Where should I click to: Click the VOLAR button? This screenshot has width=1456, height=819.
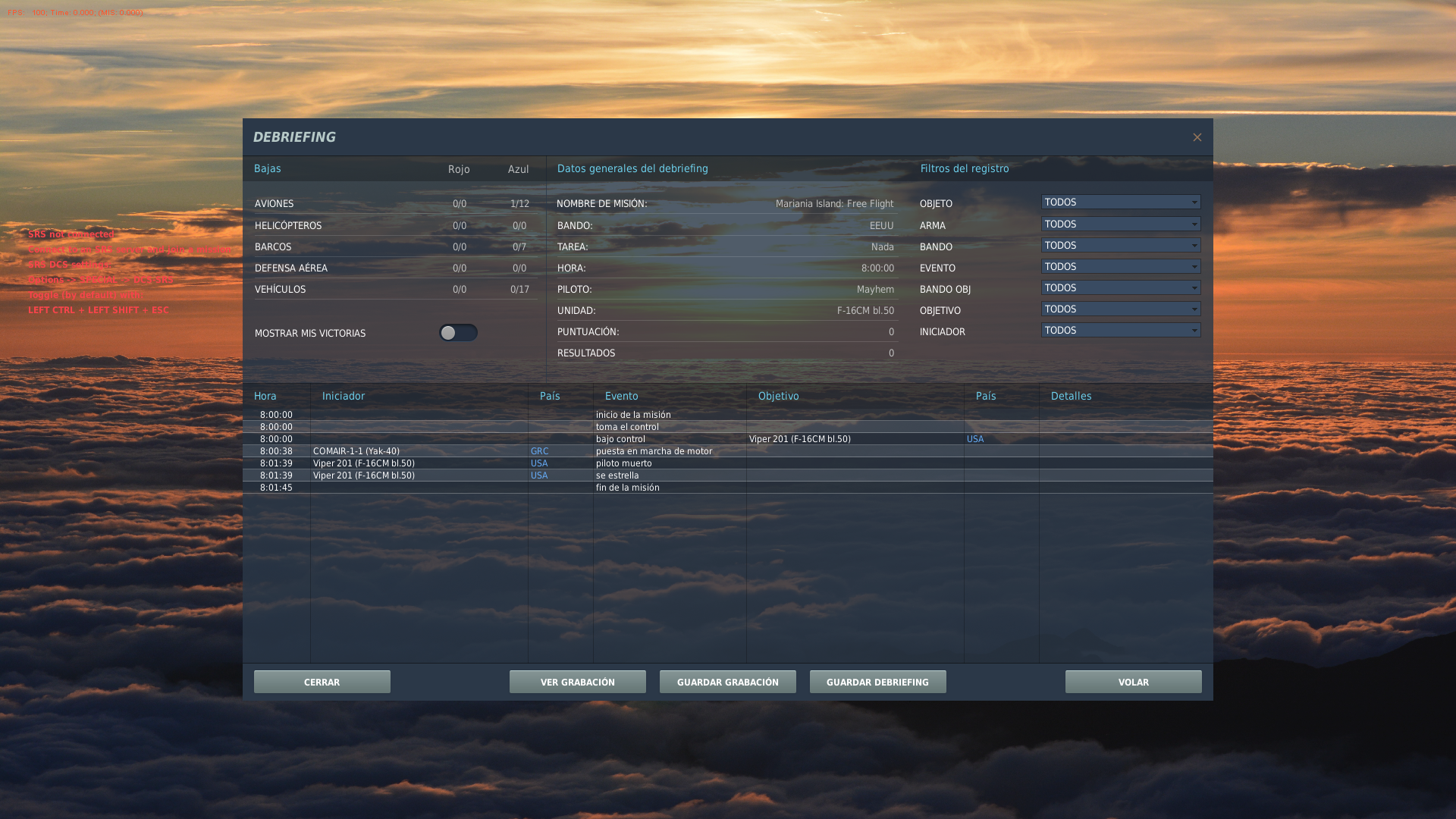[x=1134, y=682]
